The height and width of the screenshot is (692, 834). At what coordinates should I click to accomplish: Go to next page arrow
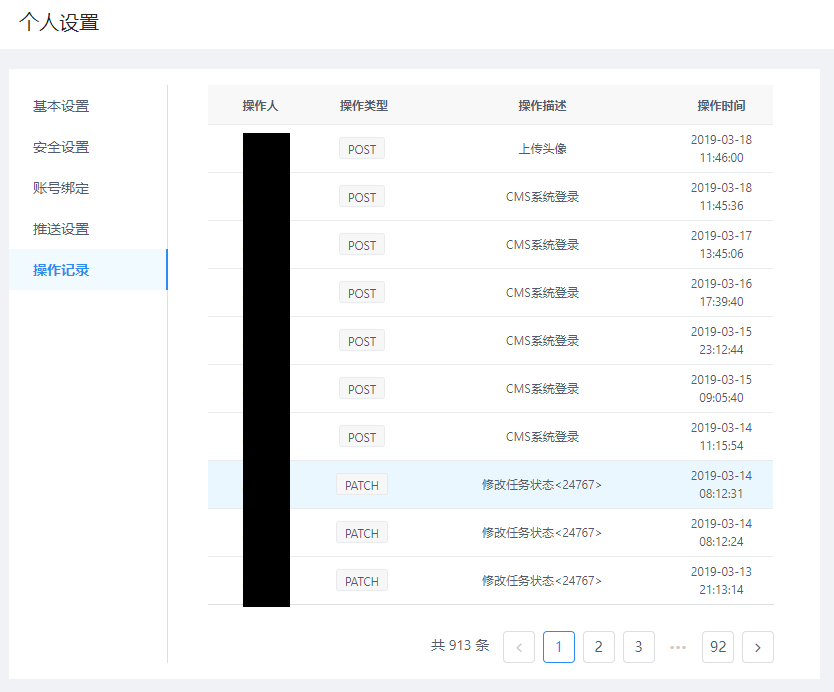[757, 647]
